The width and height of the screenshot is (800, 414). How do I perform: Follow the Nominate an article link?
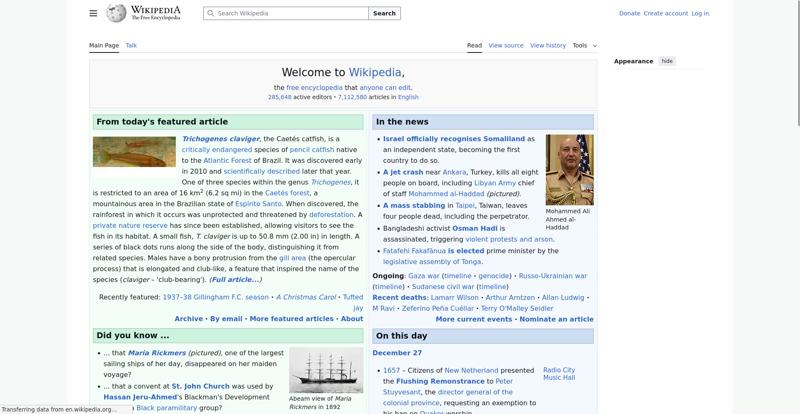[x=556, y=319]
